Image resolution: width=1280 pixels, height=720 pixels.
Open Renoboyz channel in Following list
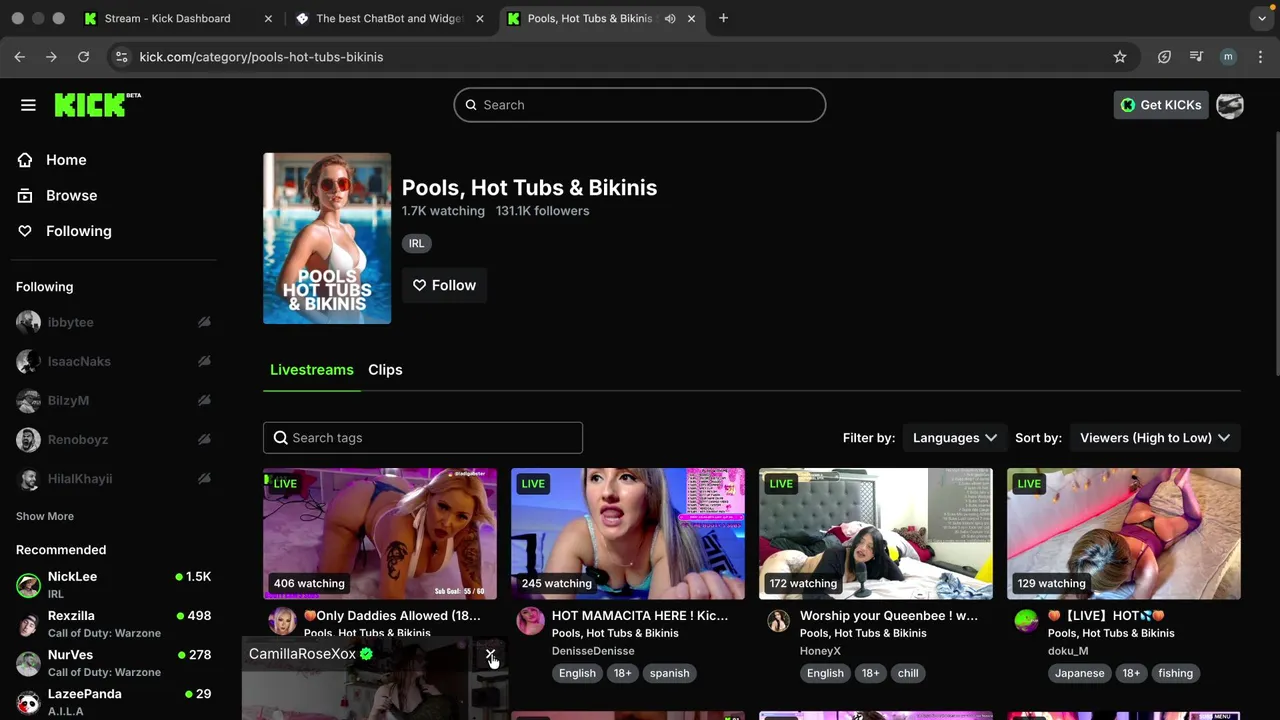click(x=78, y=439)
